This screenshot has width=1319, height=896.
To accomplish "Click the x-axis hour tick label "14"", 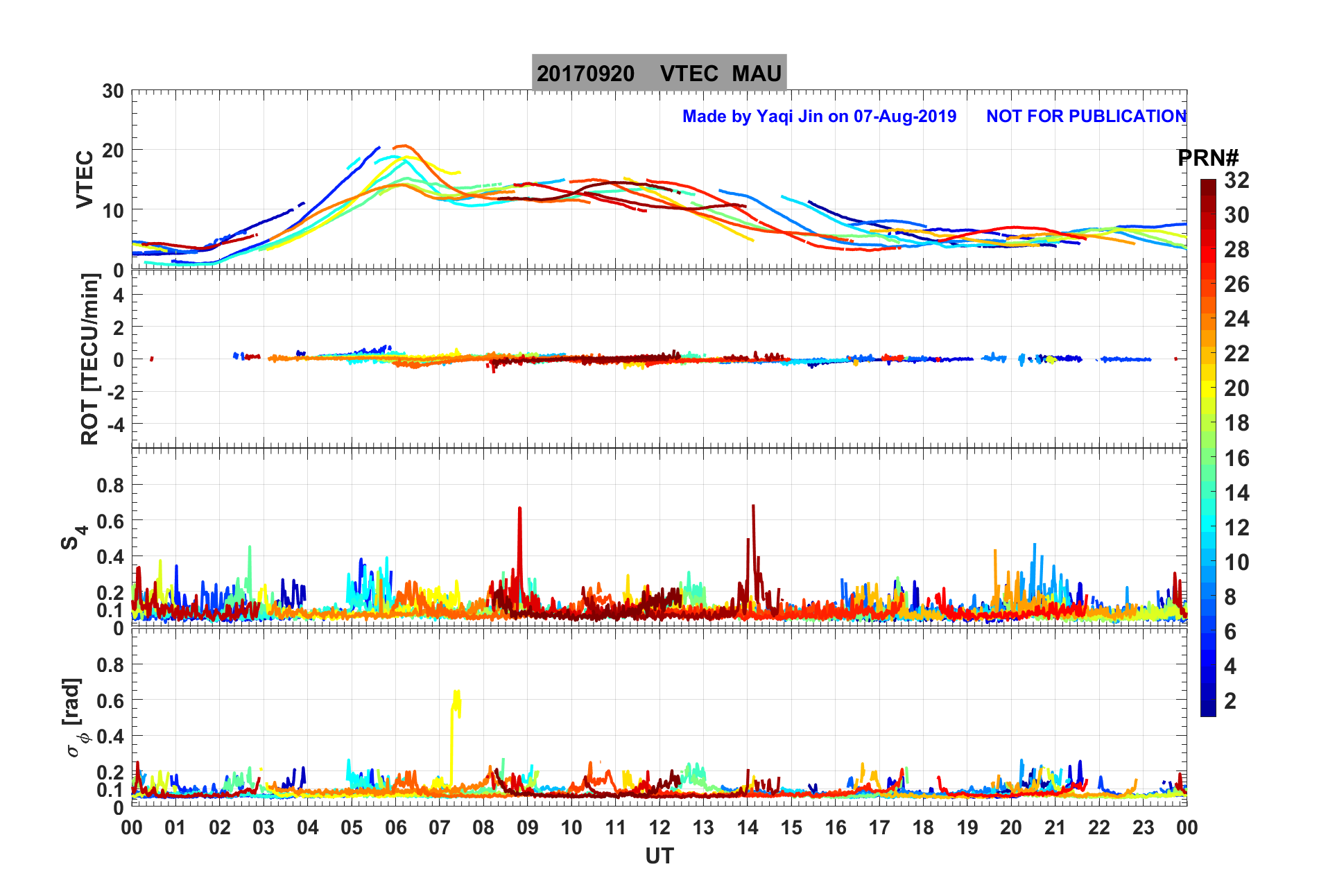I will (748, 827).
